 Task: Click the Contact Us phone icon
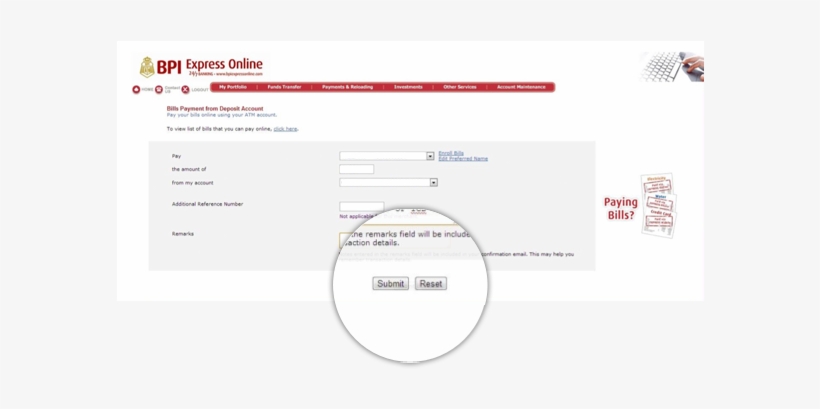tap(159, 90)
